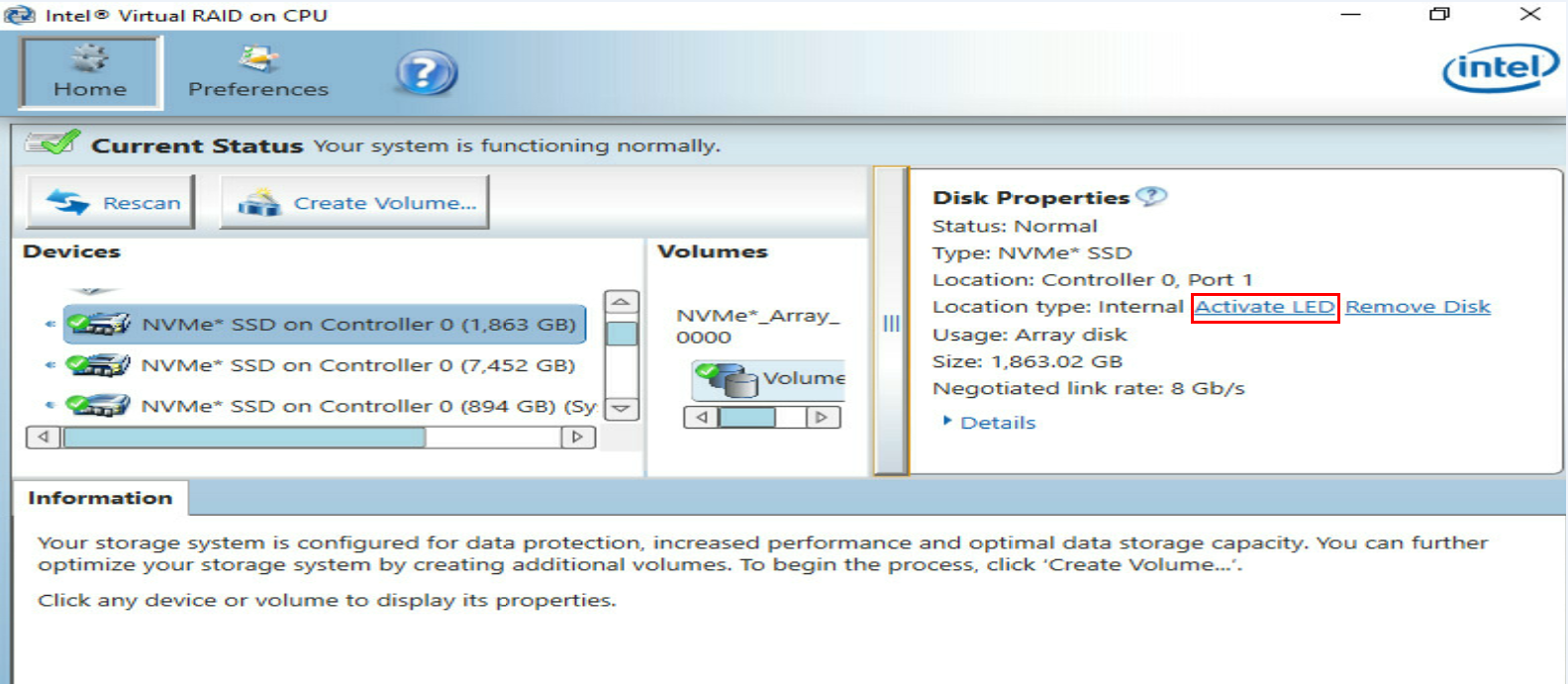Click the Devices panel heading
The width and height of the screenshot is (1568, 684).
click(x=71, y=251)
